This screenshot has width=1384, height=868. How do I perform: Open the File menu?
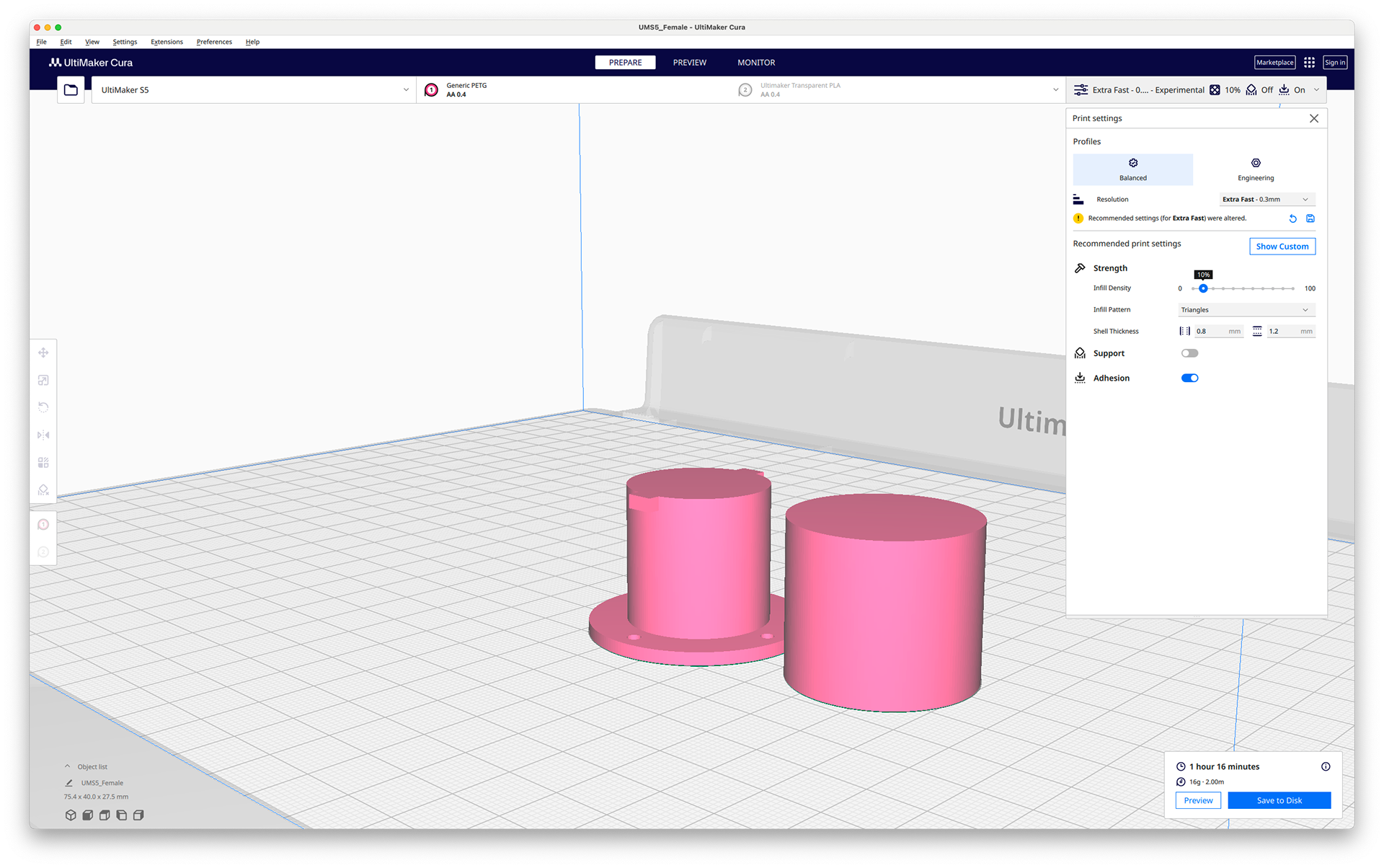click(41, 42)
